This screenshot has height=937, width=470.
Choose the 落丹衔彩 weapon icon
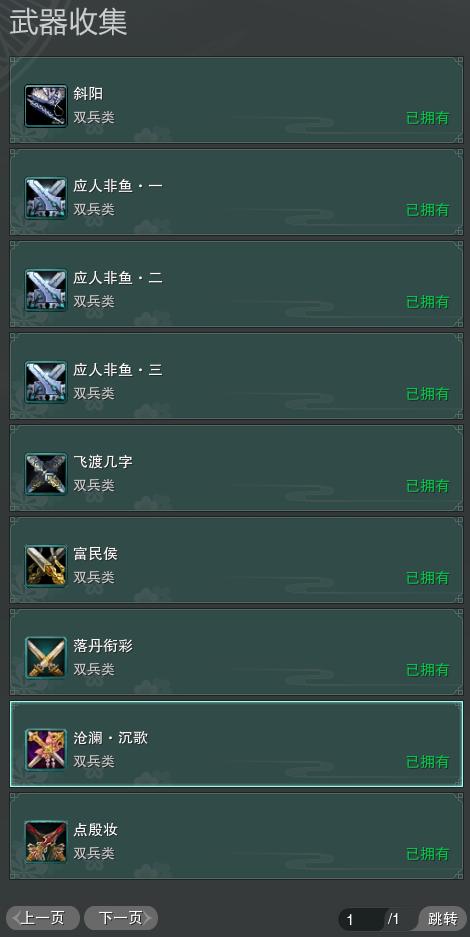[45, 658]
